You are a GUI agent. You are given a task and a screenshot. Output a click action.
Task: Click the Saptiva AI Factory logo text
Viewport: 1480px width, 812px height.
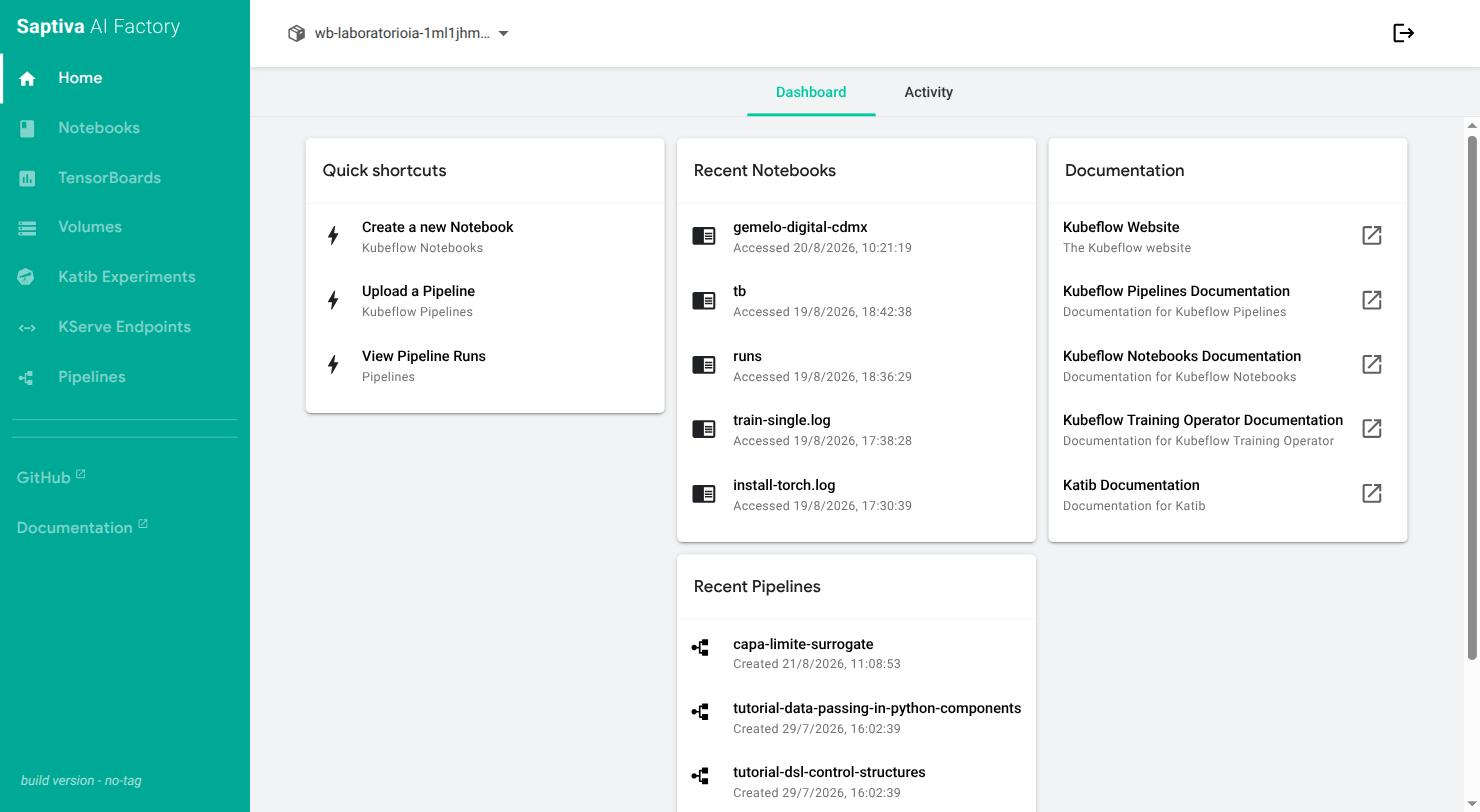pyautogui.click(x=98, y=27)
